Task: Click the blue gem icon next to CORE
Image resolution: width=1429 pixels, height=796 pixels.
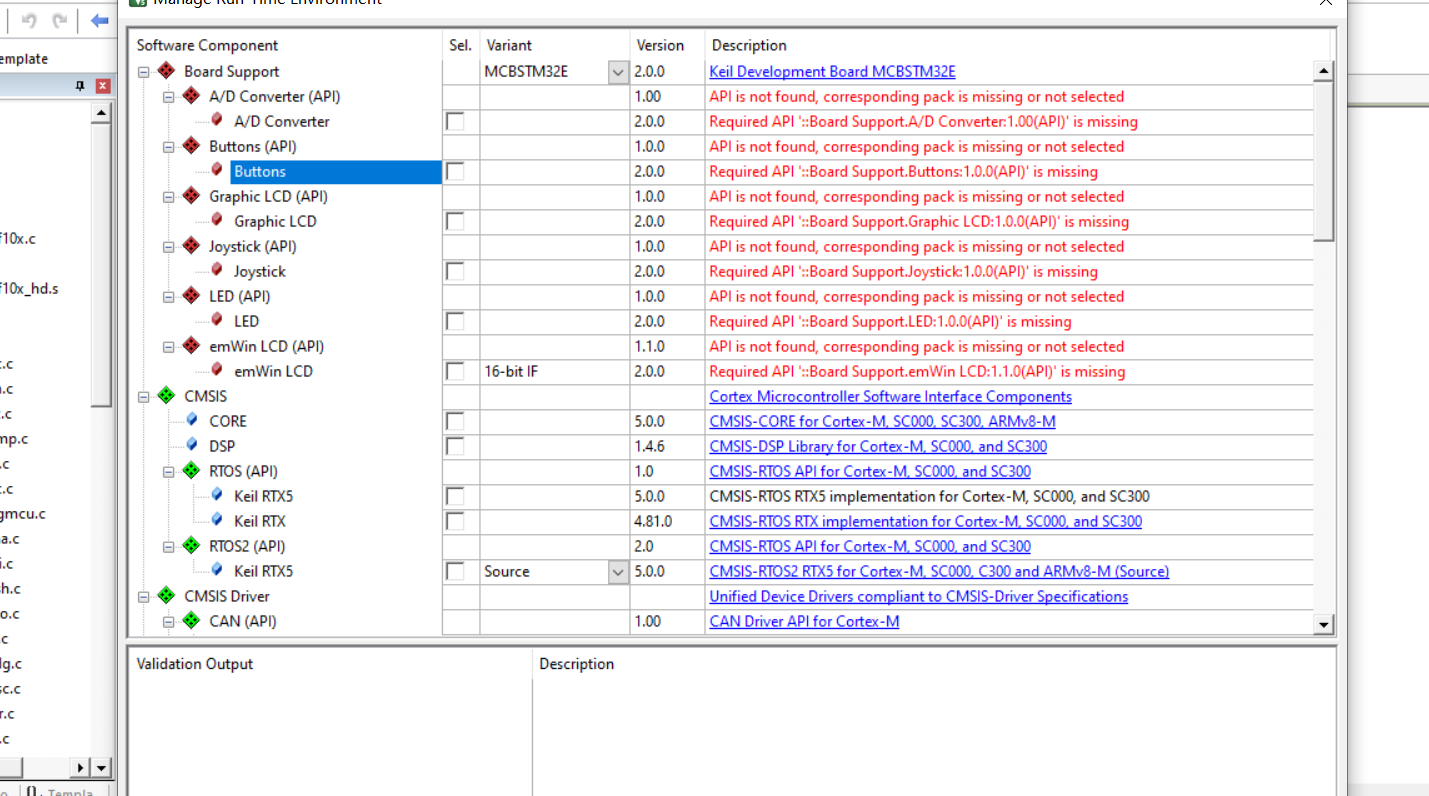Action: [x=192, y=421]
